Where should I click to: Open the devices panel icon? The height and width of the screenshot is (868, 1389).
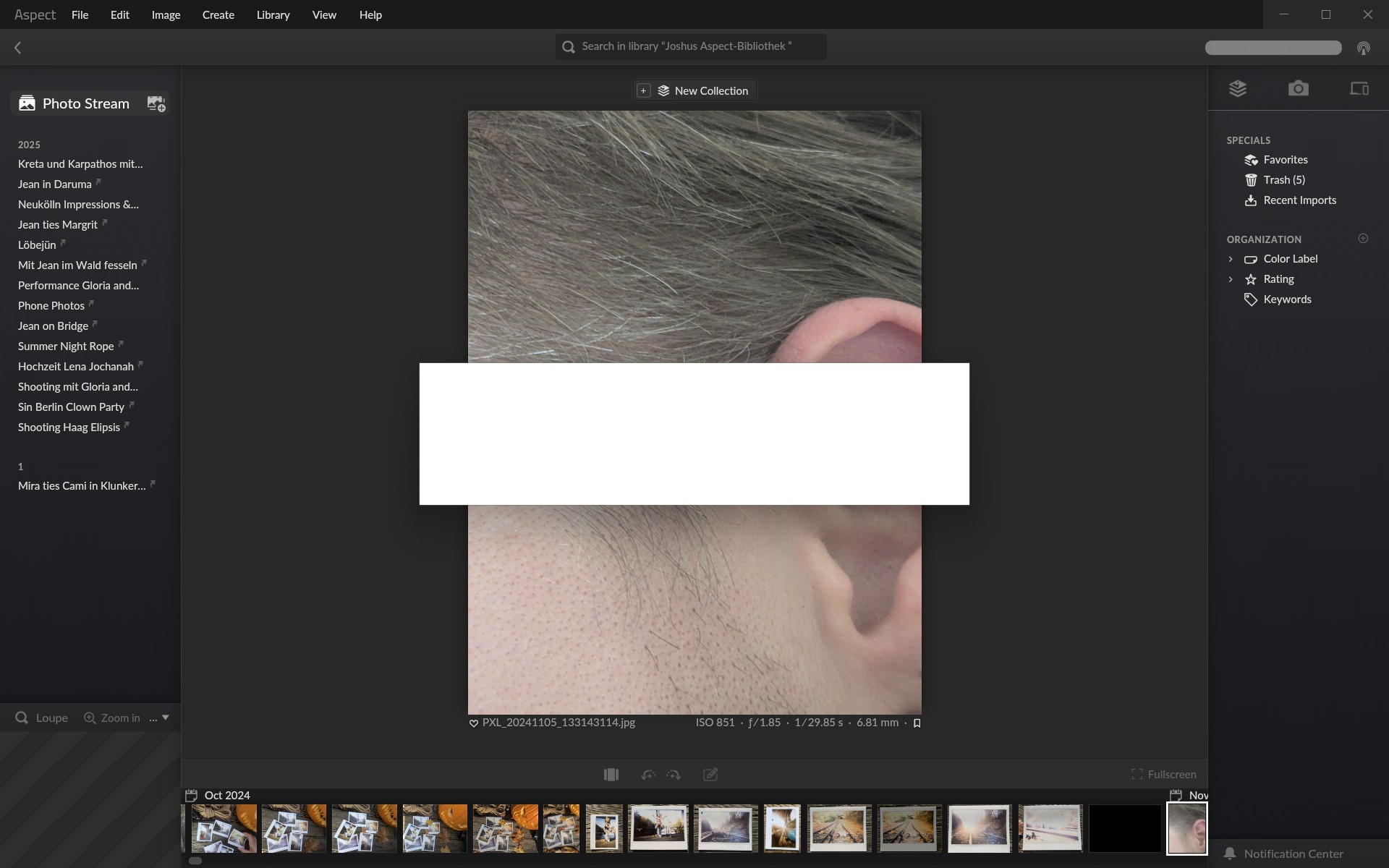click(x=1359, y=88)
